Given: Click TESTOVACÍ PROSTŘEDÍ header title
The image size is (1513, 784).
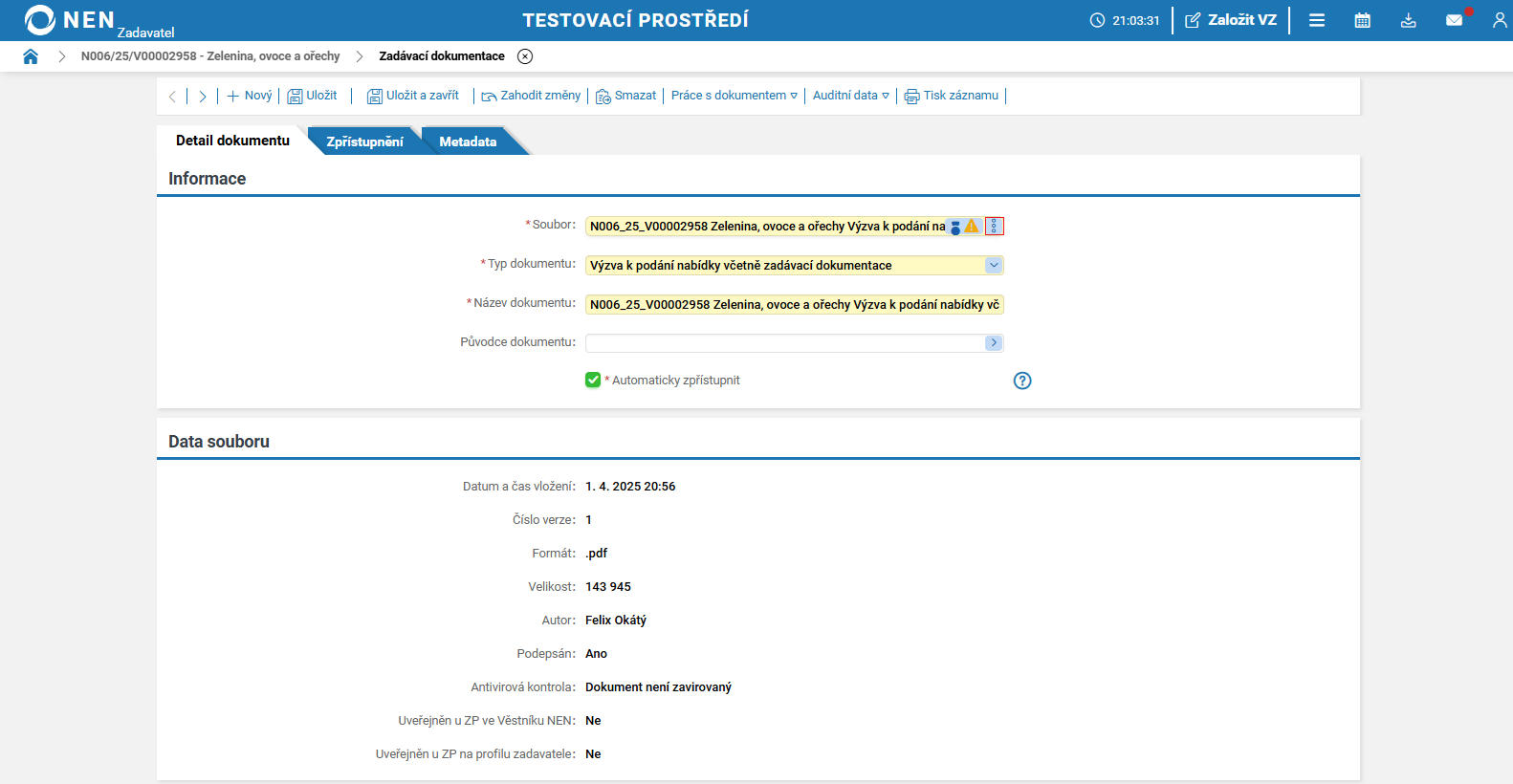Looking at the screenshot, I should coord(636,20).
